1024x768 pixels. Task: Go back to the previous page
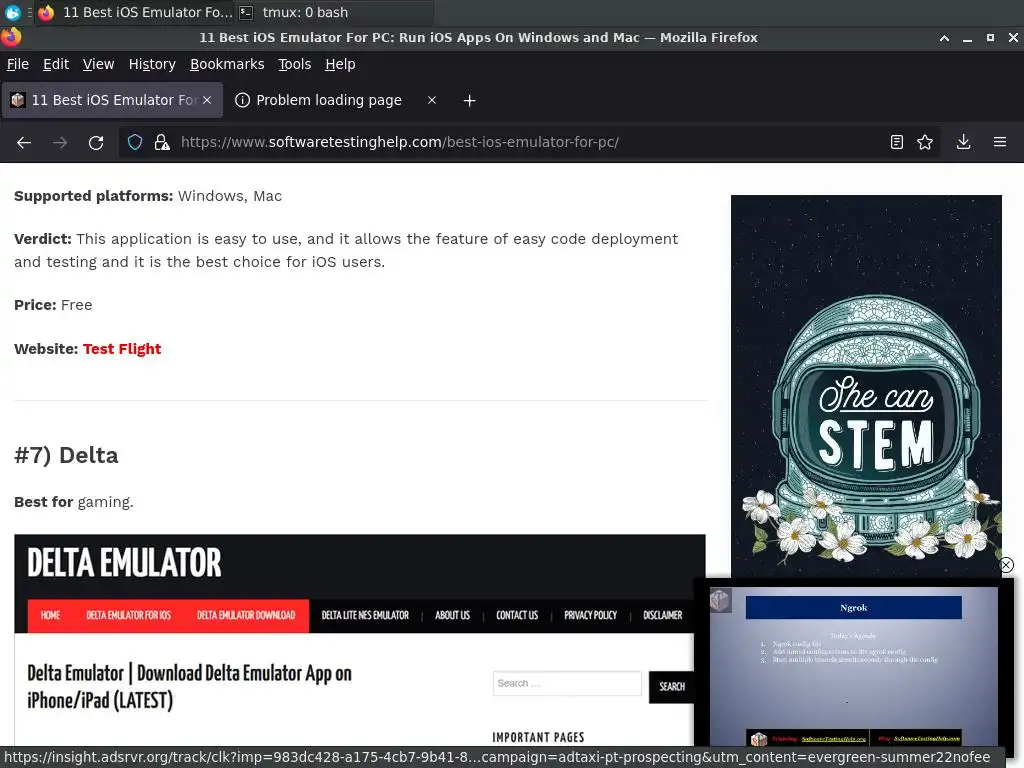[x=24, y=142]
